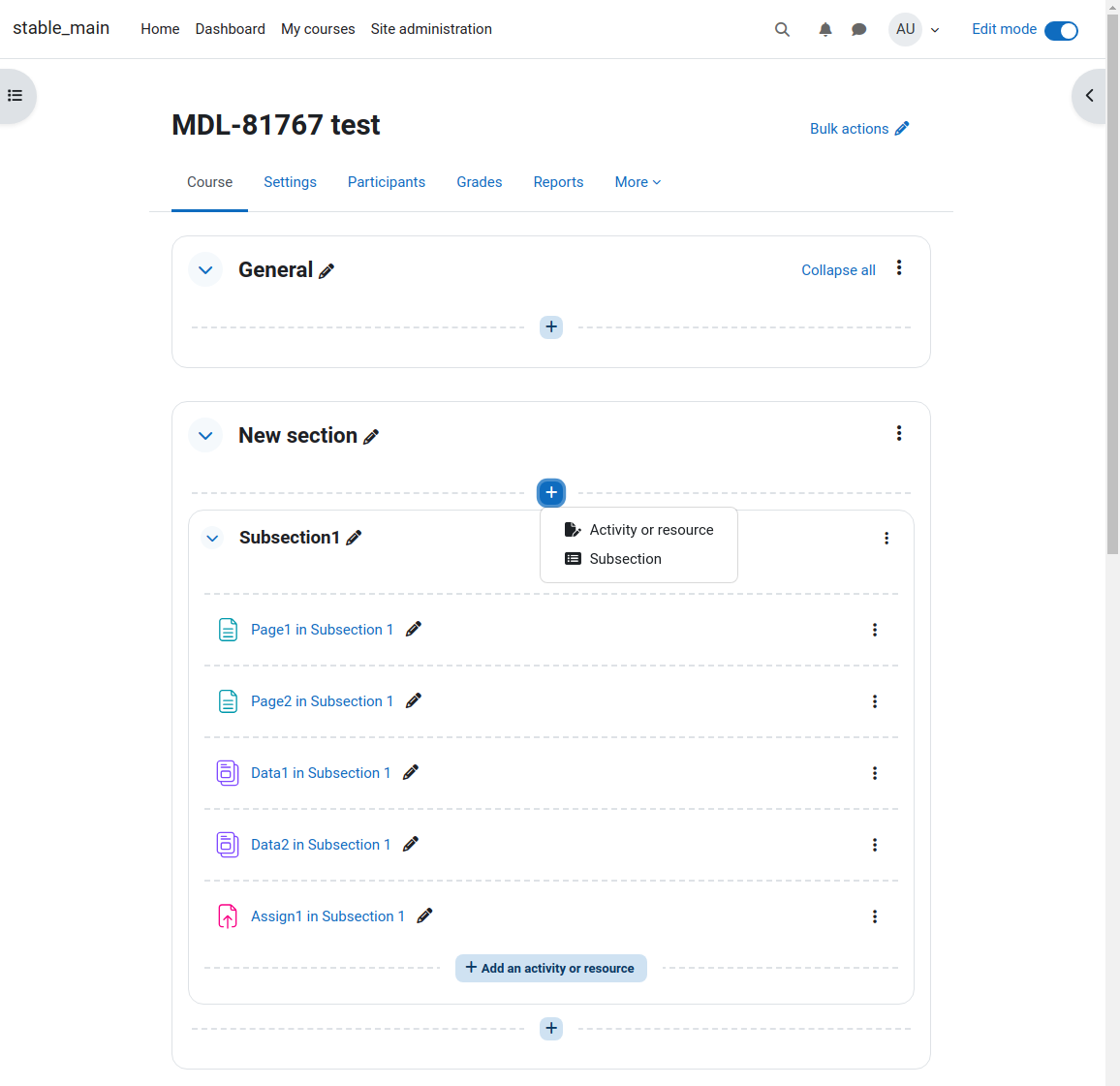This screenshot has width=1120, height=1086.
Task: Go to Home in top navigation
Action: [160, 29]
